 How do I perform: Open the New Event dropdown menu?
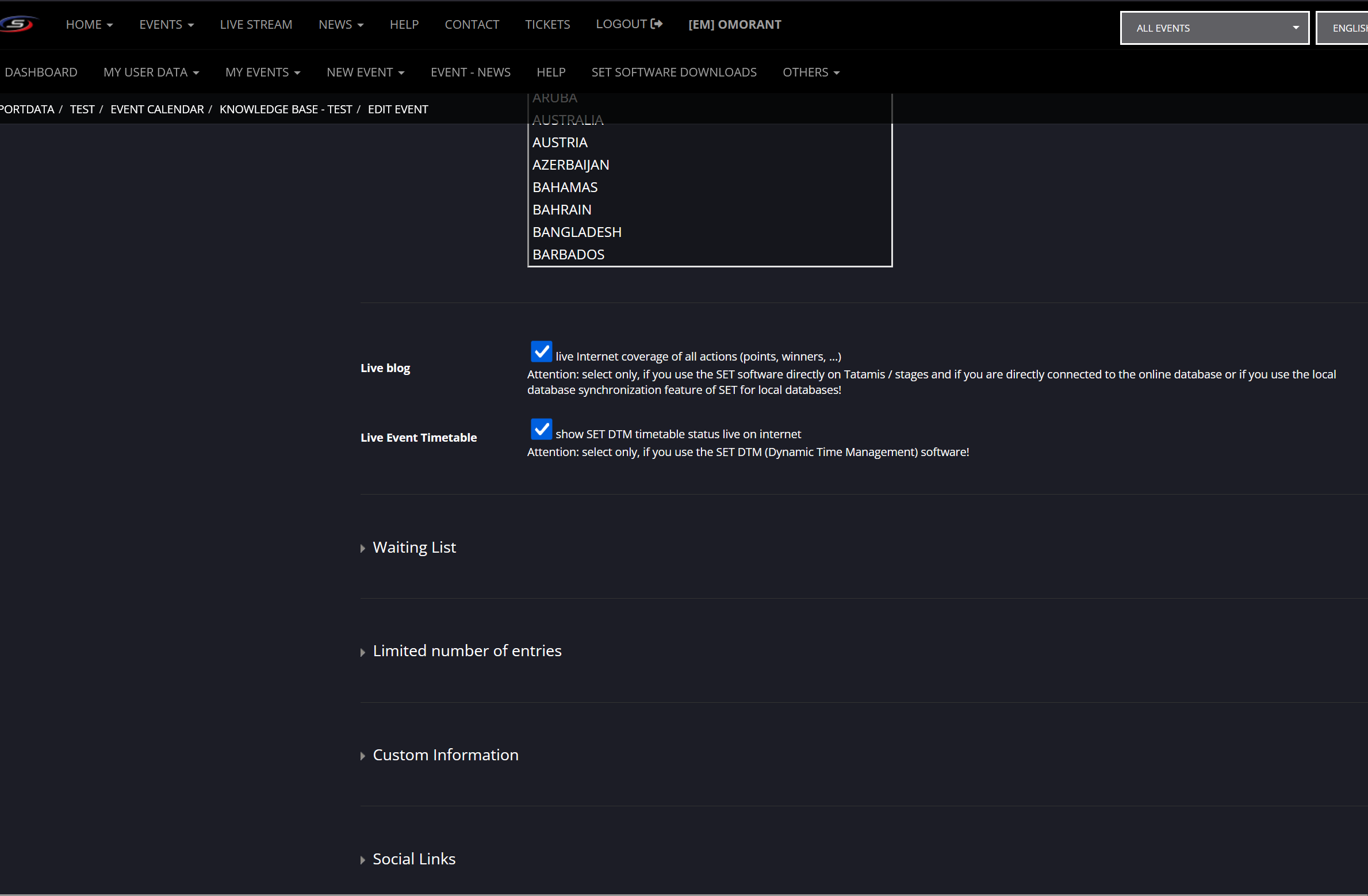pos(365,72)
